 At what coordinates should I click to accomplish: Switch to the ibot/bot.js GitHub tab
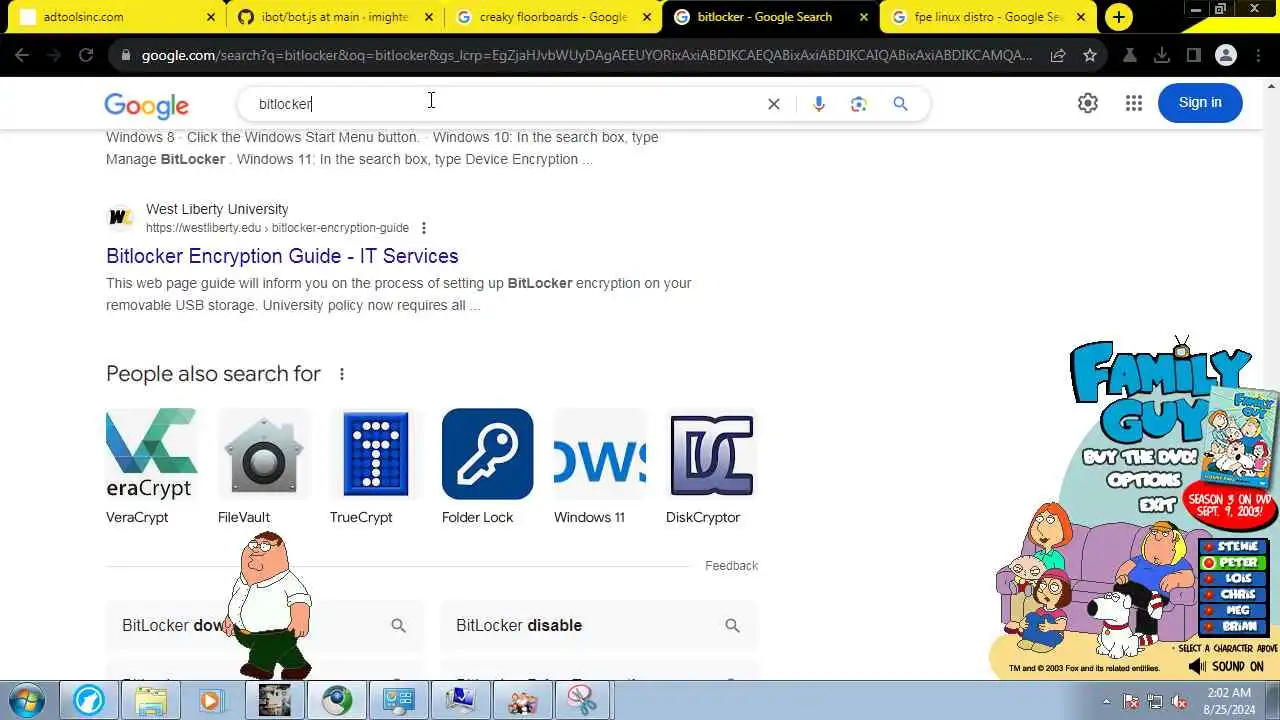335,17
